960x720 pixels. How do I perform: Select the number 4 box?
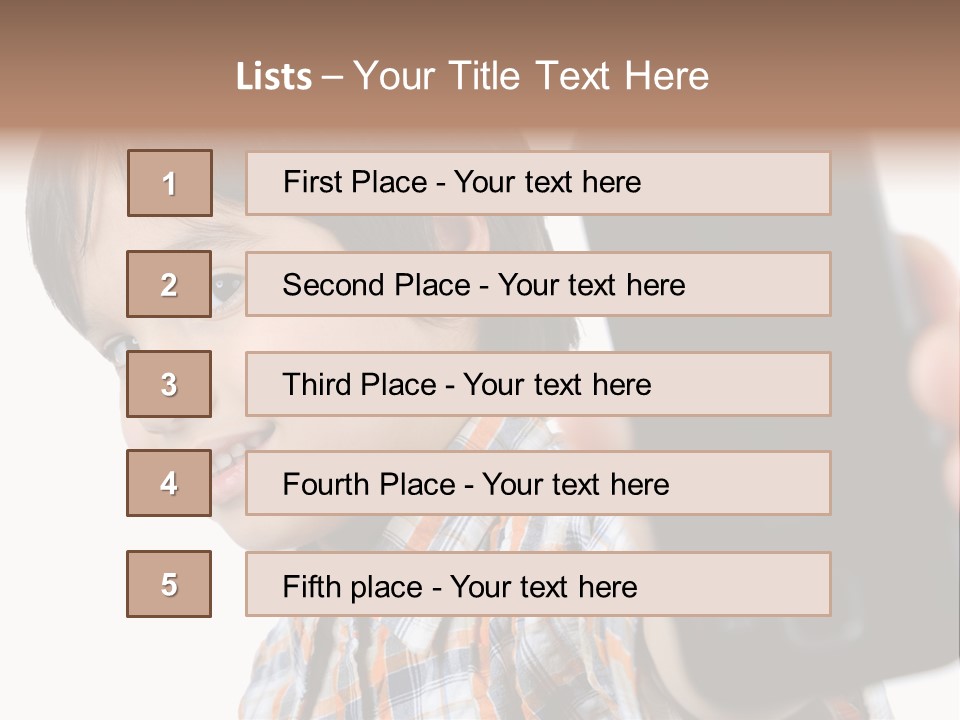pyautogui.click(x=169, y=483)
